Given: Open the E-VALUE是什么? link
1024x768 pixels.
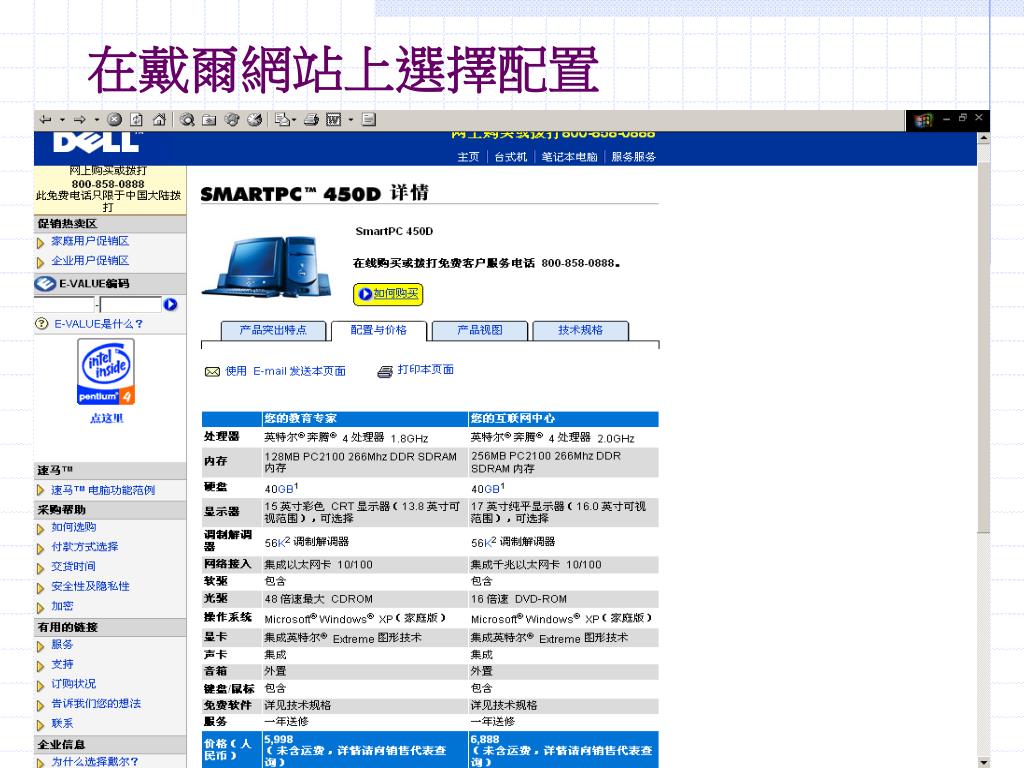Looking at the screenshot, I should 99,324.
